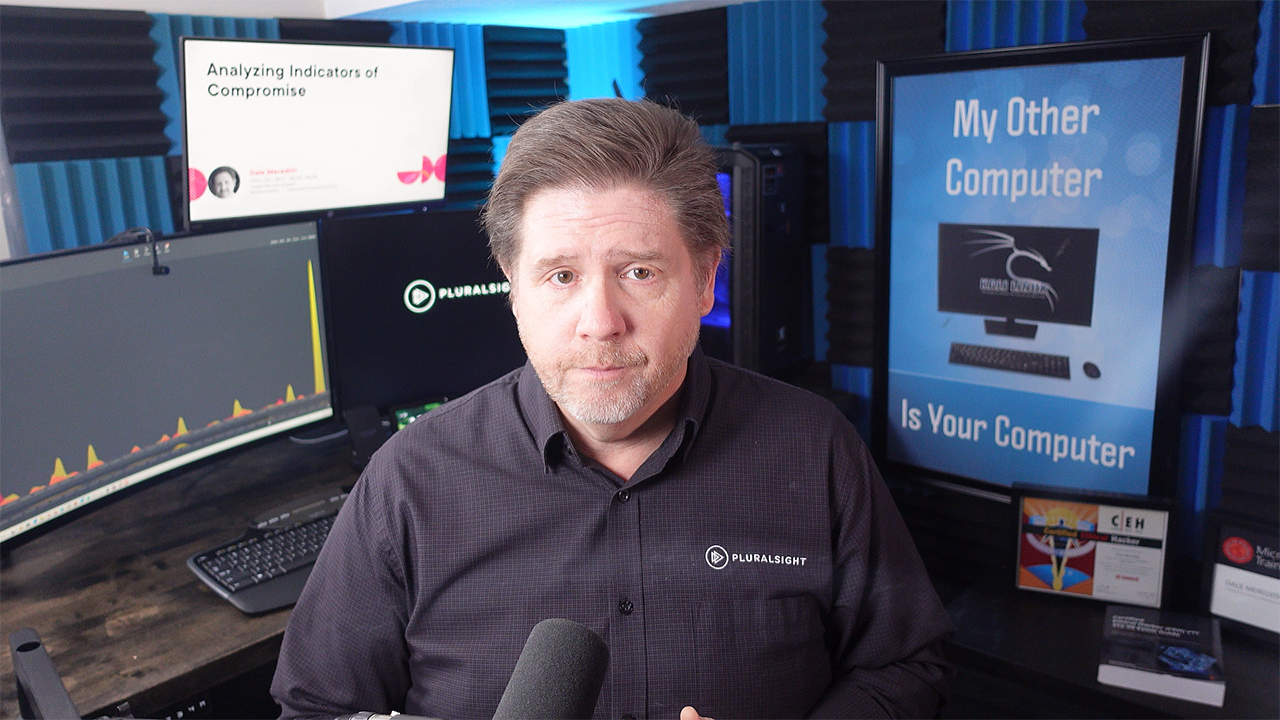Click the microphone in the foreground
The height and width of the screenshot is (720, 1280).
551,670
